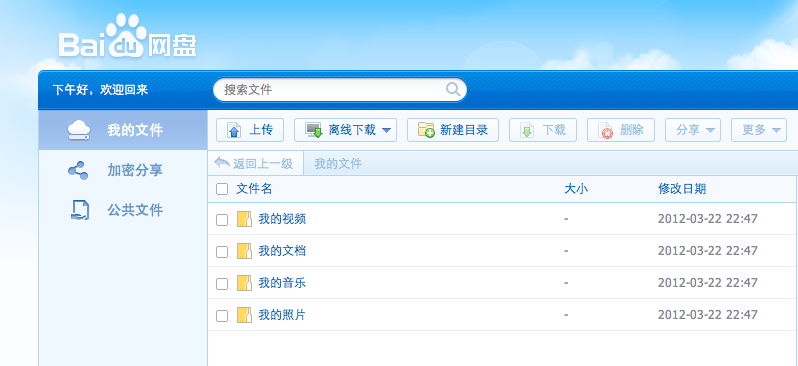Check the box for 我的文档 folder

click(x=222, y=251)
